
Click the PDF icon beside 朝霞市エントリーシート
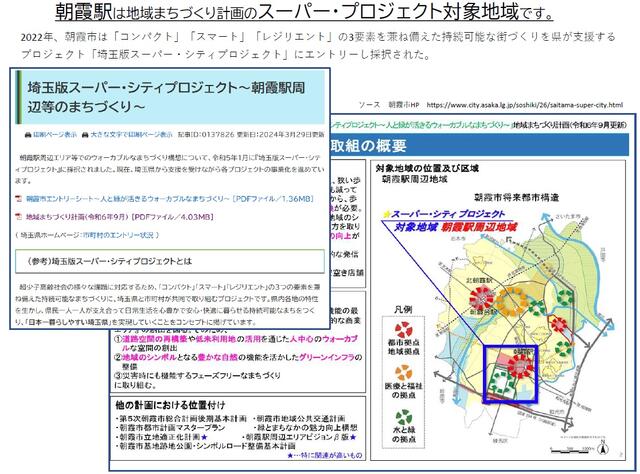point(21,199)
